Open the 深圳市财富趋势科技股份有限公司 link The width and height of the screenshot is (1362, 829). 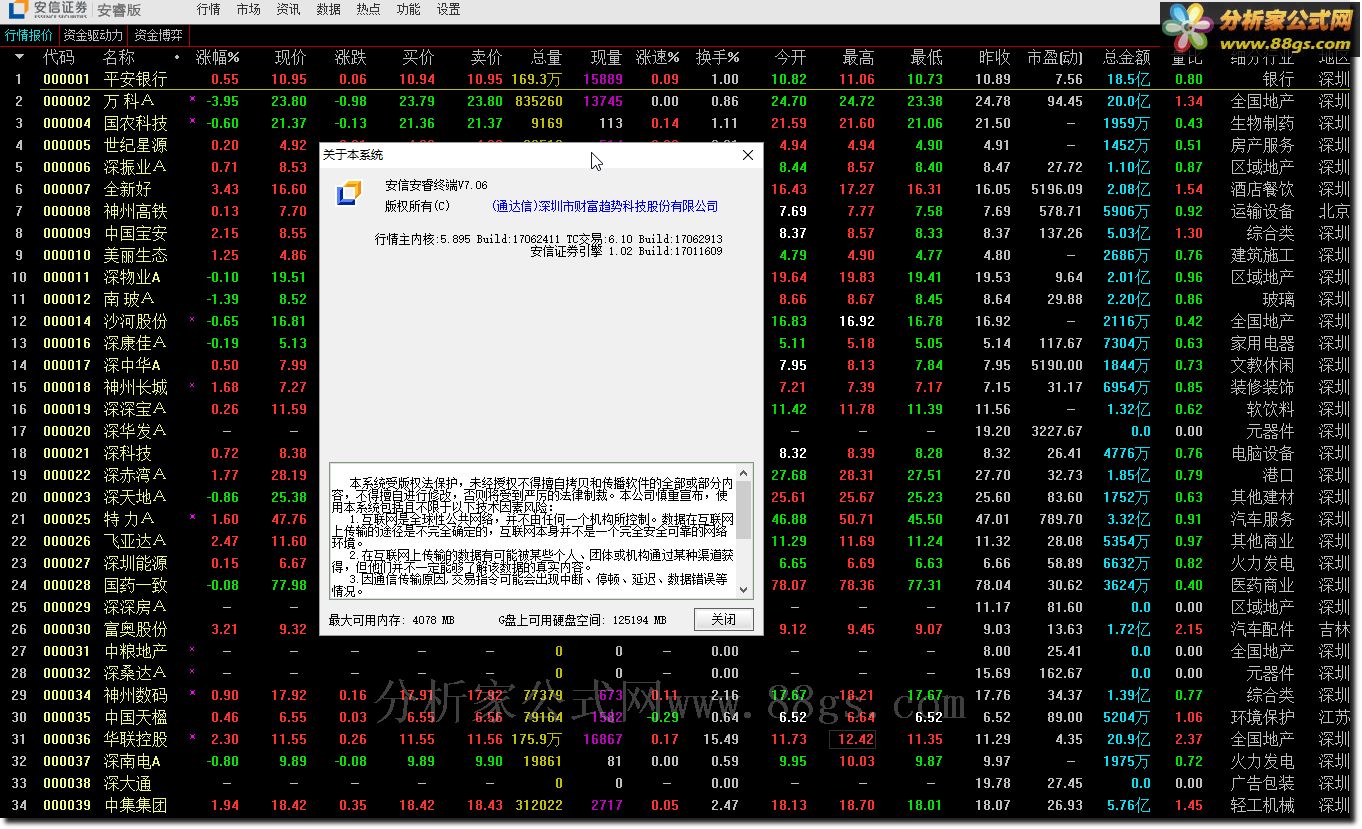tap(605, 206)
